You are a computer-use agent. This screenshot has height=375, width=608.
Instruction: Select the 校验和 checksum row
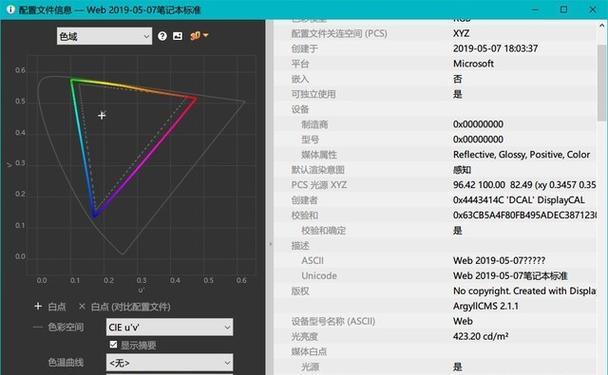pyautogui.click(x=435, y=215)
